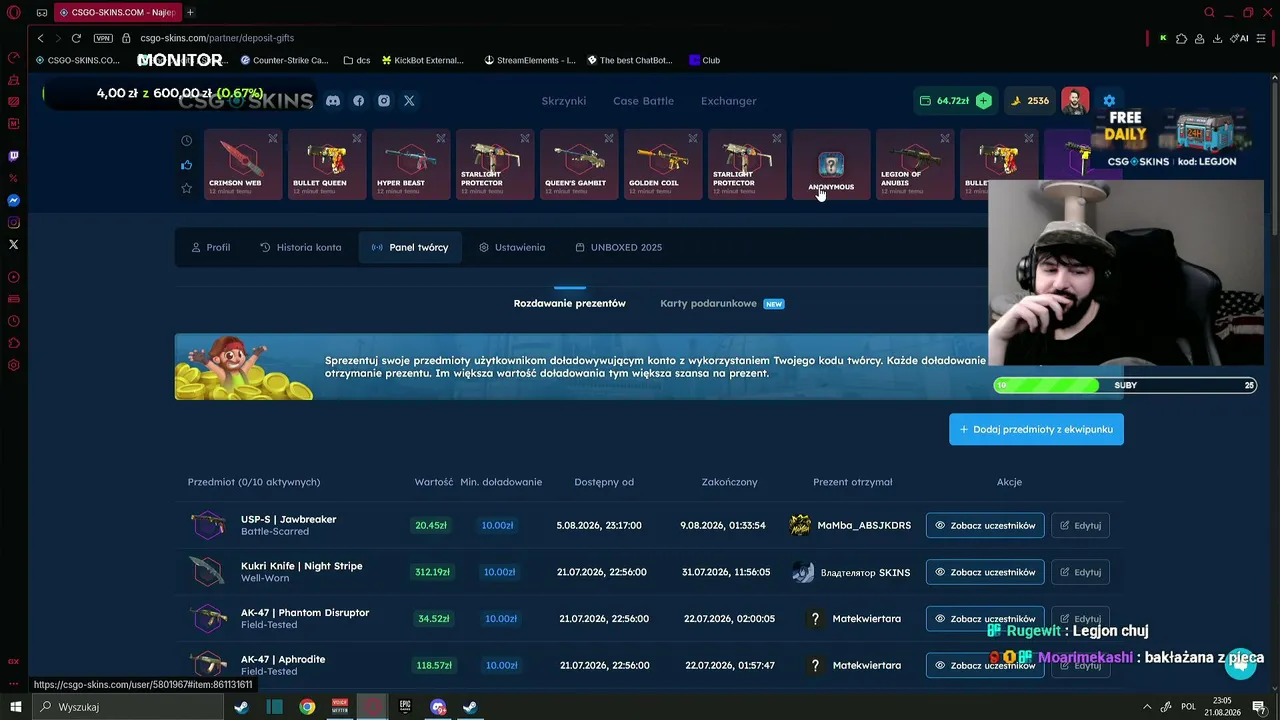Screen dimensions: 1280x720
Task: Open Instagram in Opera sidebar
Action: point(14,222)
